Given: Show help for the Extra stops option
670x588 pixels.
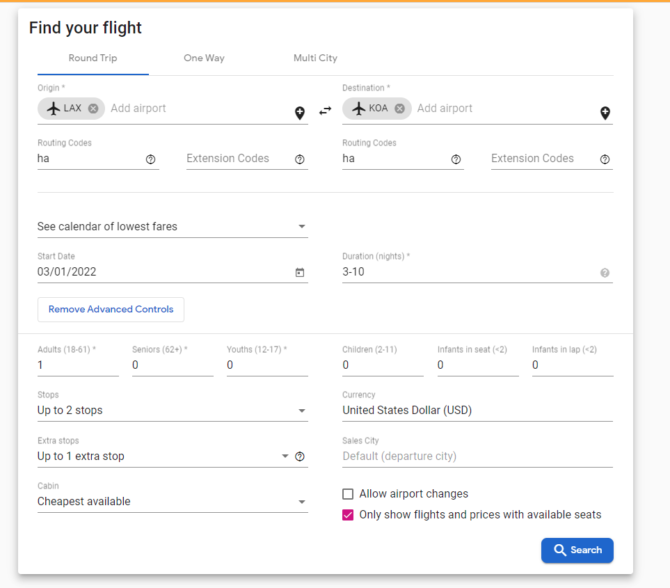Looking at the screenshot, I should [x=300, y=456].
